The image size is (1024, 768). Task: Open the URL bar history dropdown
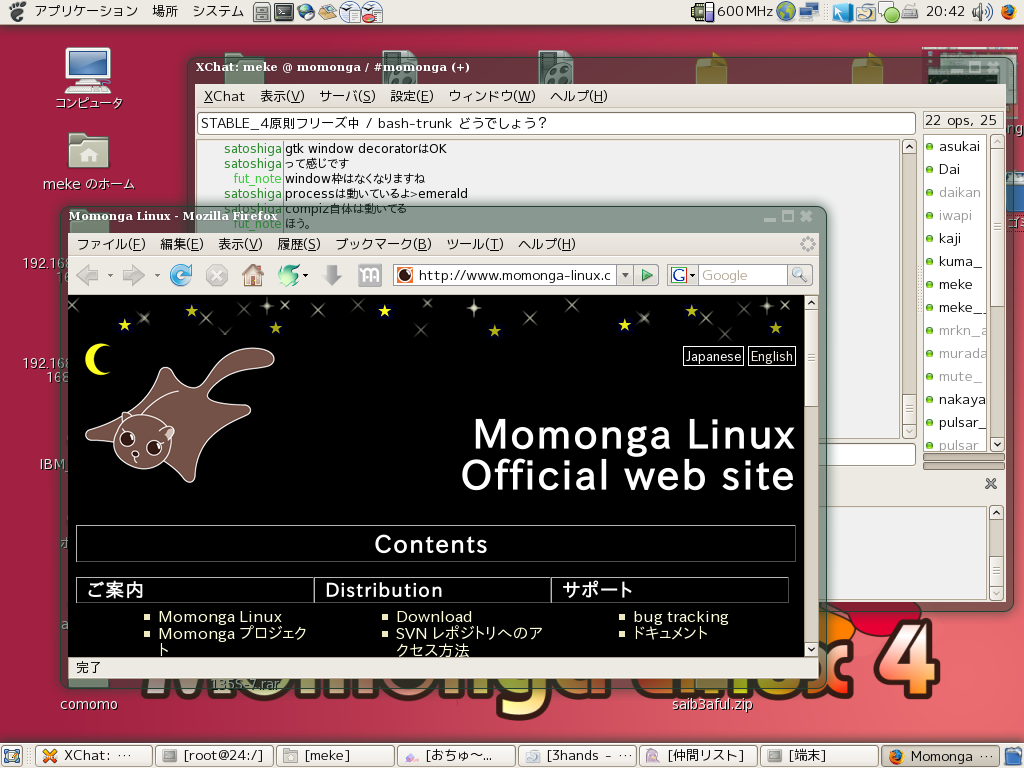625,275
